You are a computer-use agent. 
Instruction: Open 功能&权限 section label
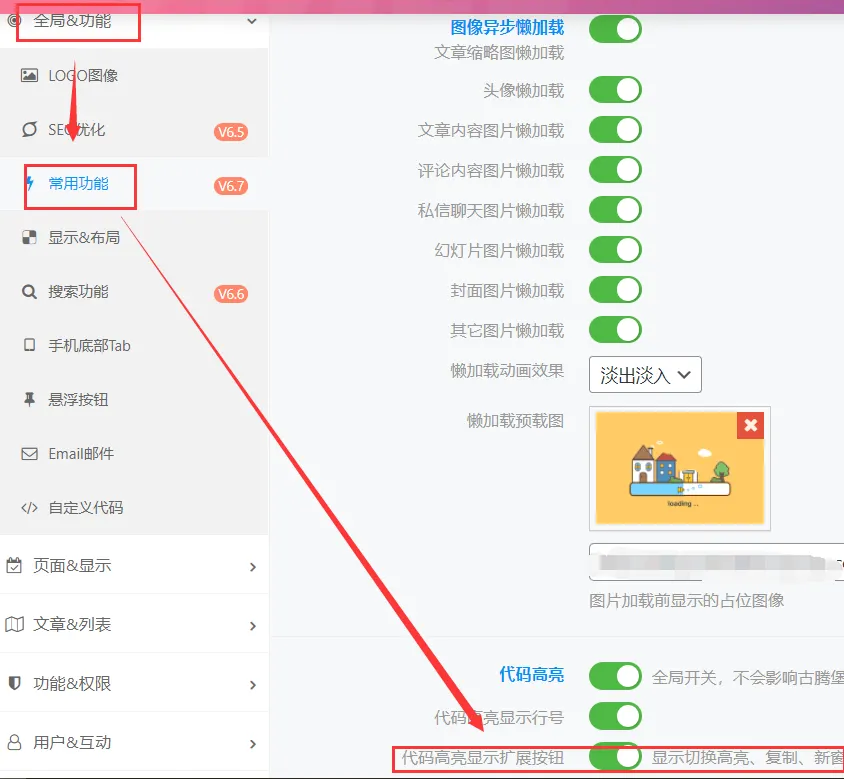point(72,683)
